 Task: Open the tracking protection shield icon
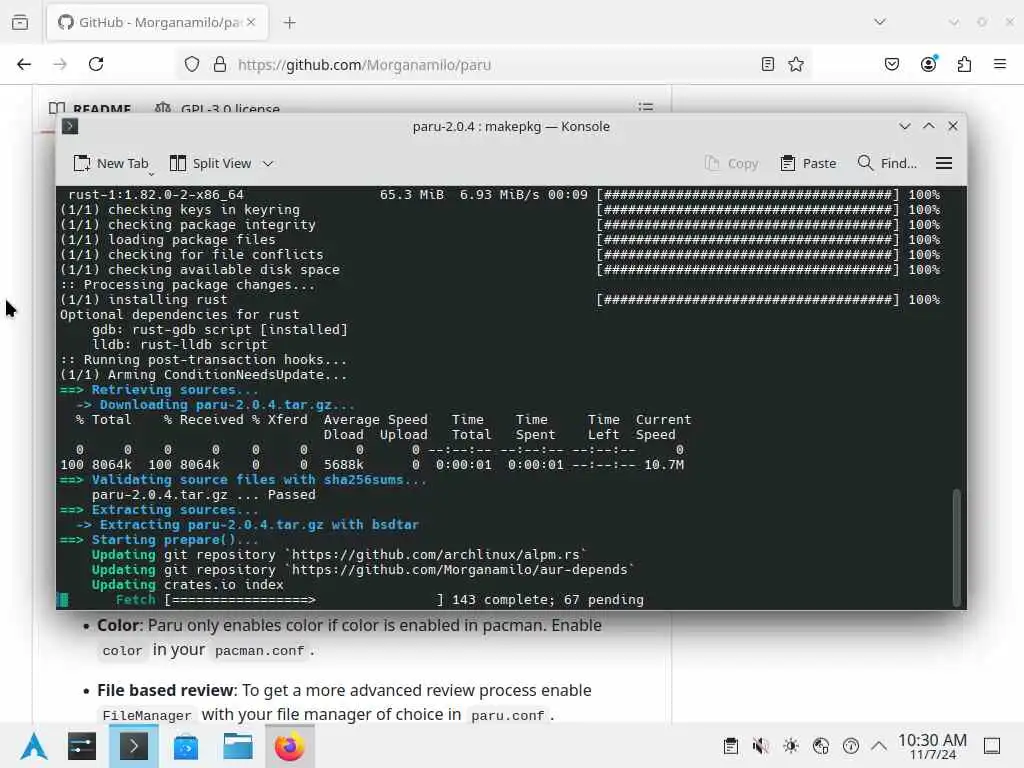point(191,64)
